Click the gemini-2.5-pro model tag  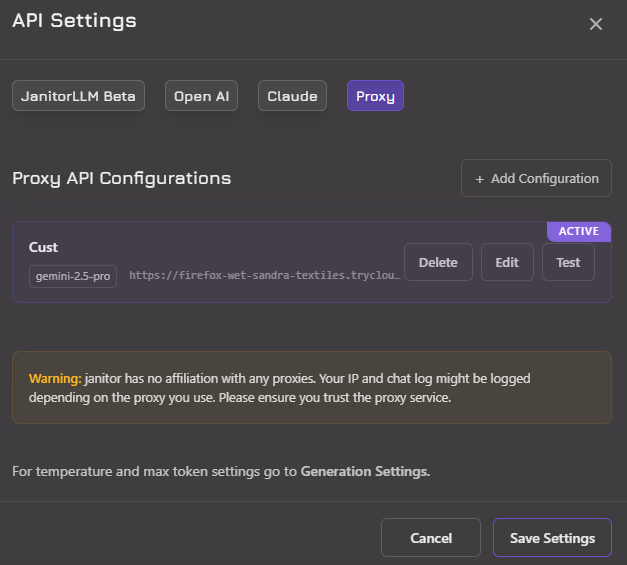pos(73,275)
